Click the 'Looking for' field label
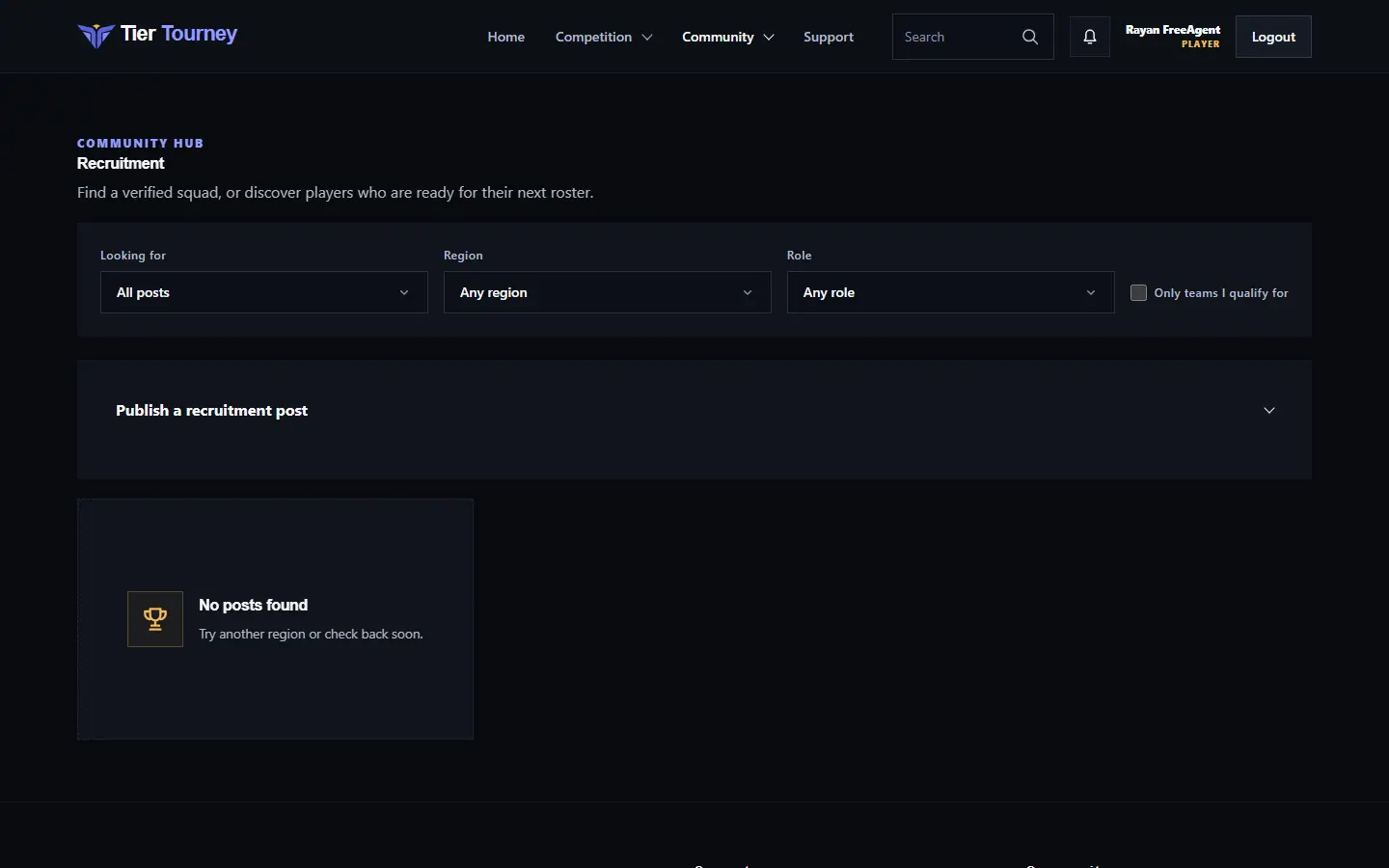 (133, 256)
